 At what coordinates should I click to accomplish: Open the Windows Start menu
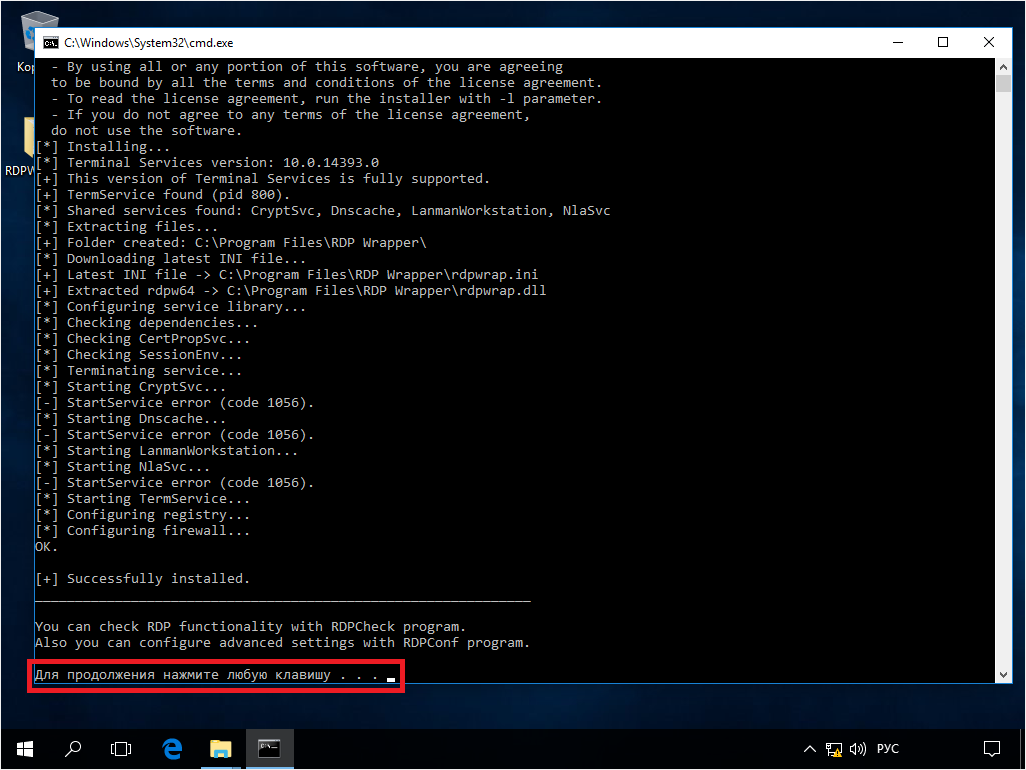(x=24, y=748)
